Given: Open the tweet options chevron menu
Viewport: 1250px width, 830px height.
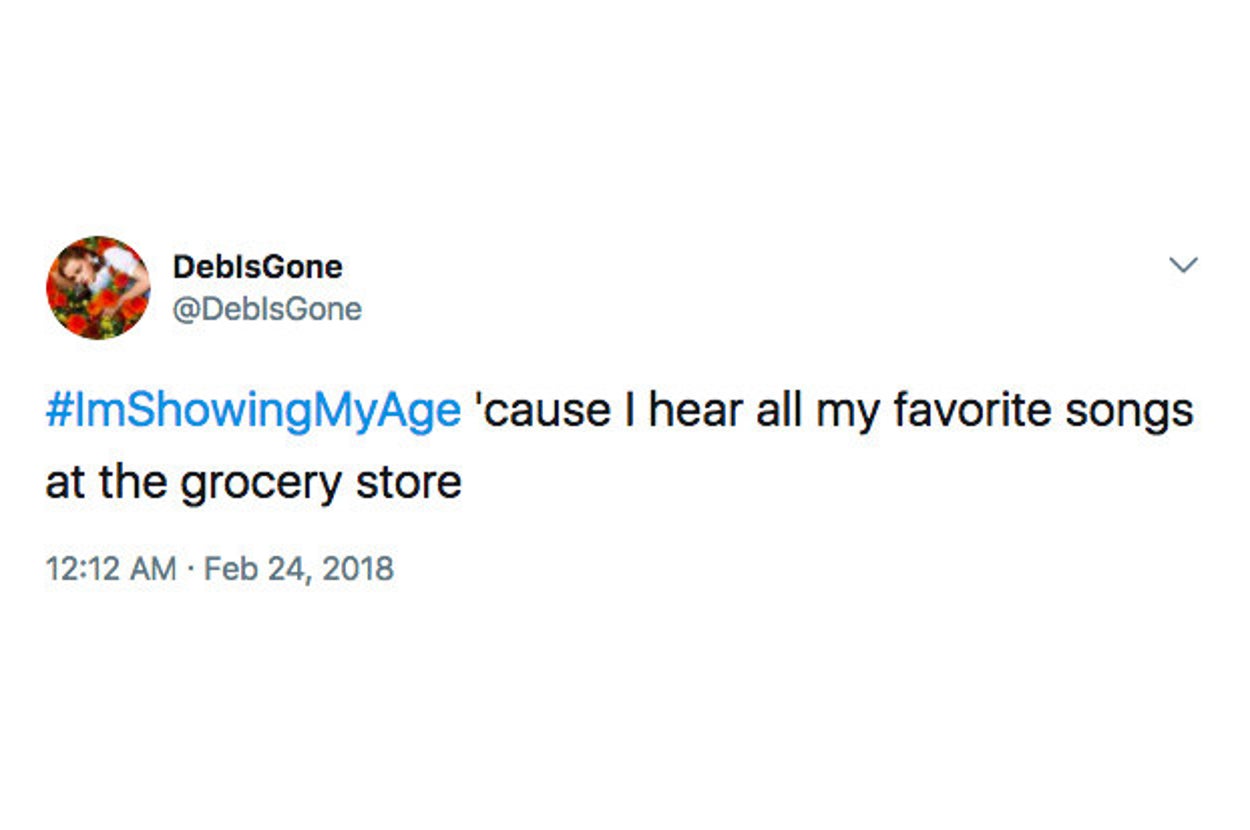Looking at the screenshot, I should [x=1183, y=265].
